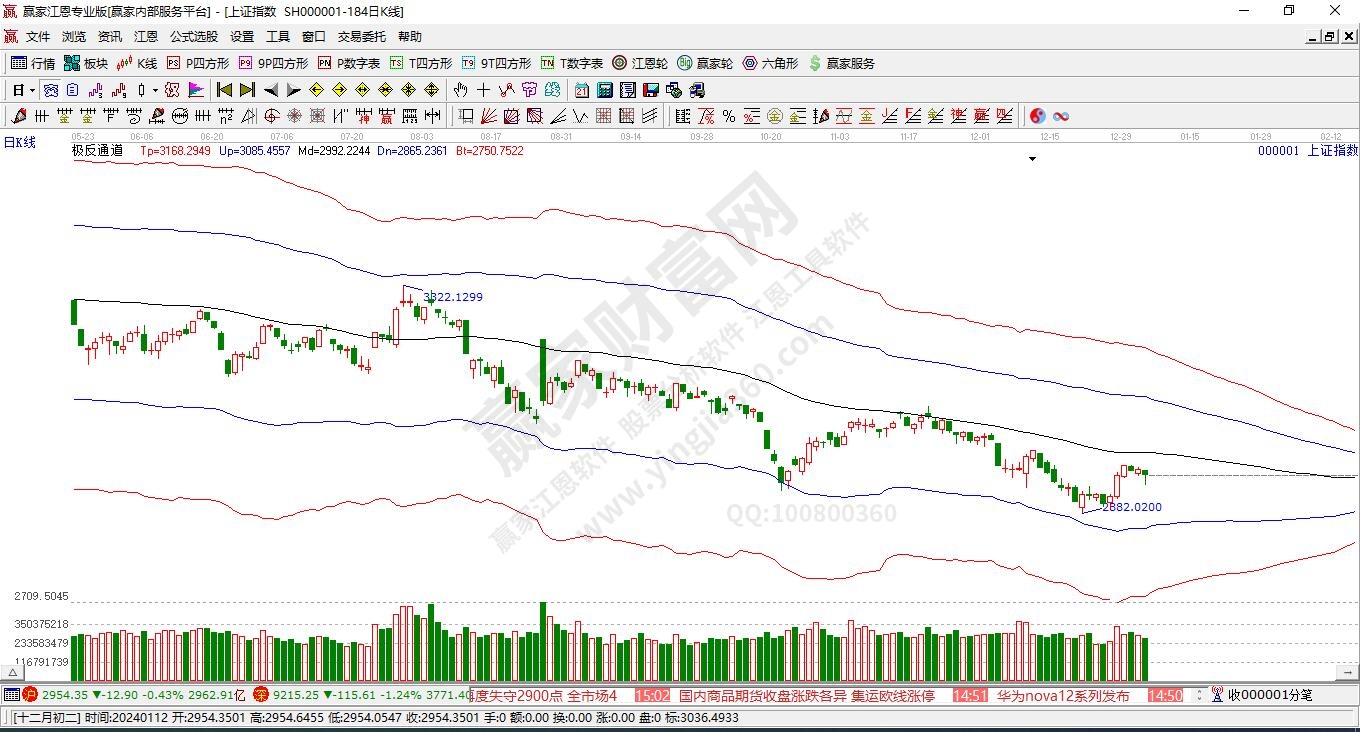Click the percent (%) drawing tool
1360x732 pixels.
(728, 116)
